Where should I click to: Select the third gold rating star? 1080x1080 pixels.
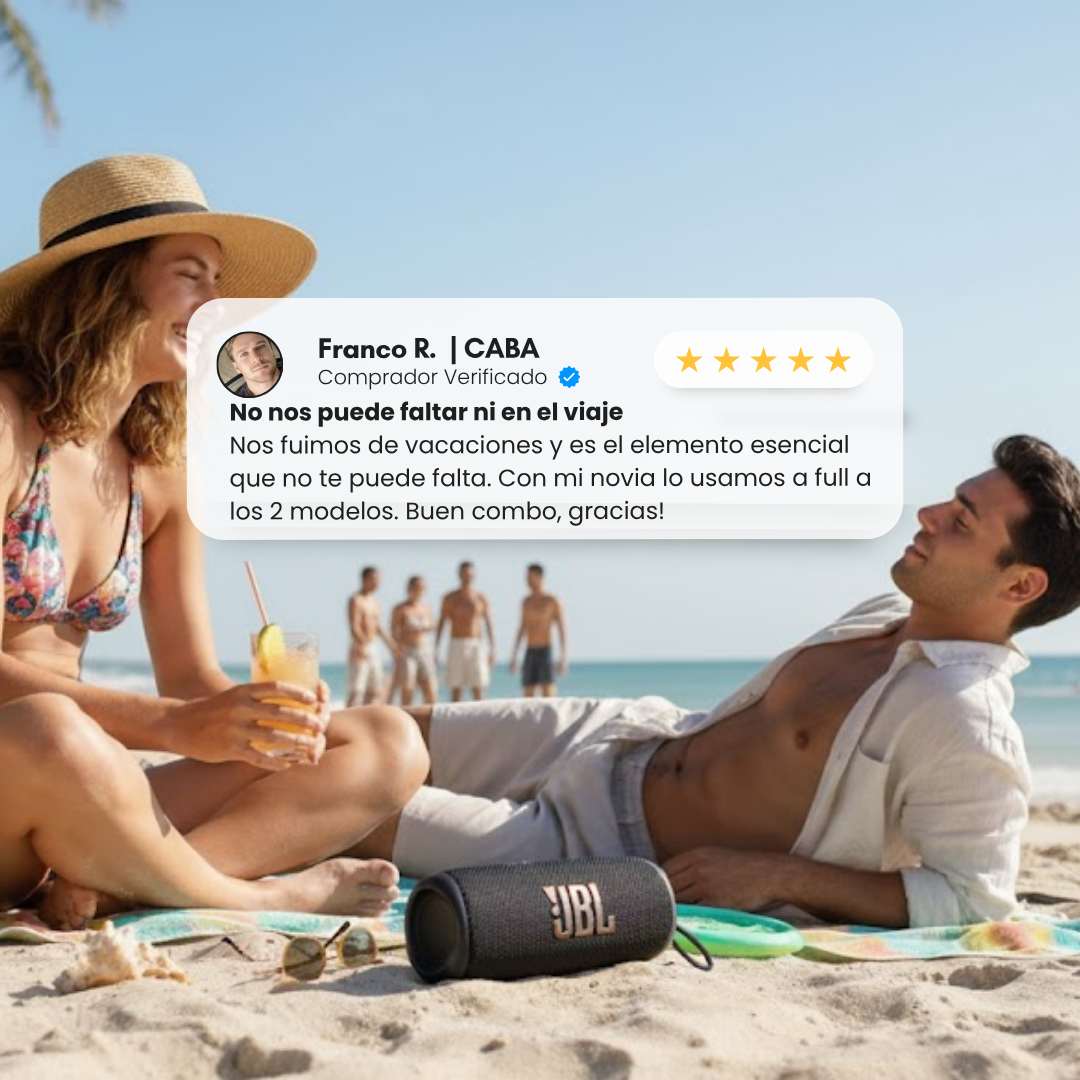[763, 360]
